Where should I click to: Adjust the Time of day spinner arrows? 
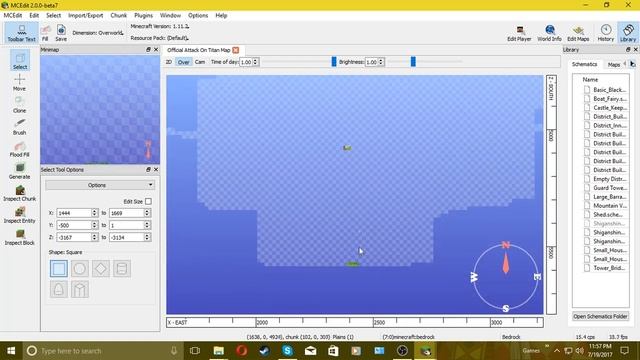point(256,62)
